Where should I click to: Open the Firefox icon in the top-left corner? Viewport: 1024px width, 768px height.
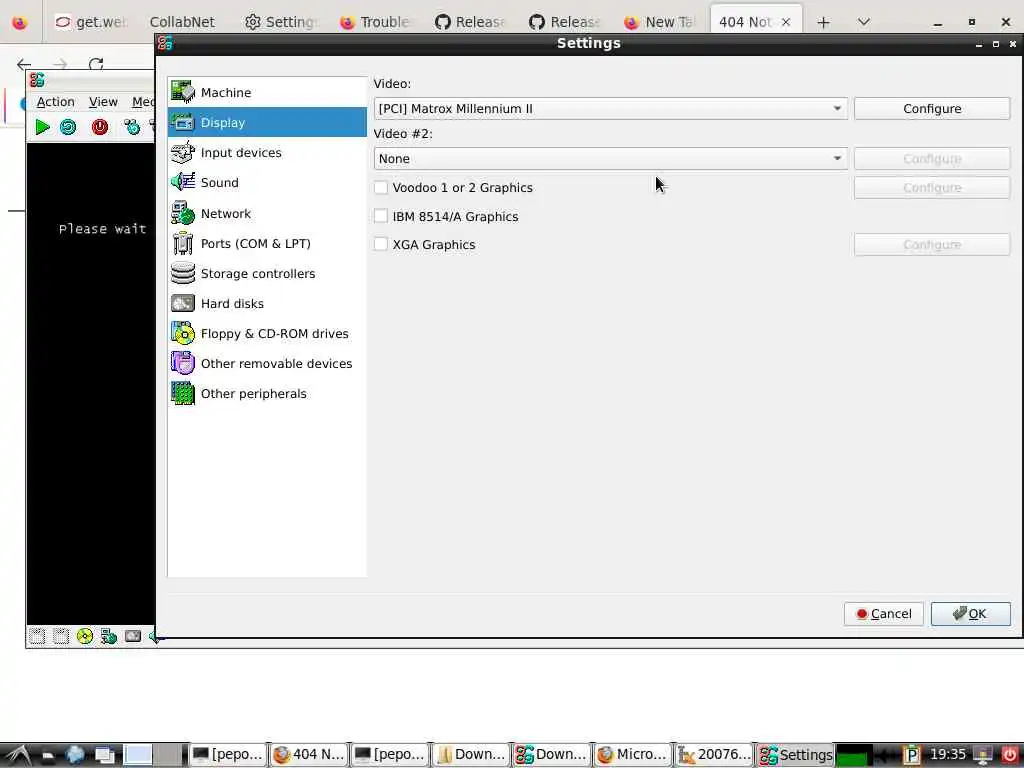point(20,22)
